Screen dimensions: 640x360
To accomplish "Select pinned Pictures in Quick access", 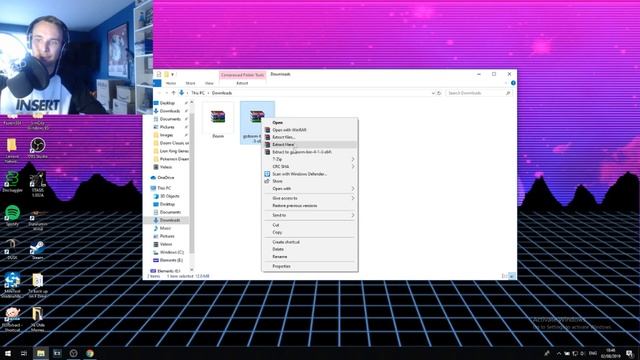I will [x=167, y=127].
